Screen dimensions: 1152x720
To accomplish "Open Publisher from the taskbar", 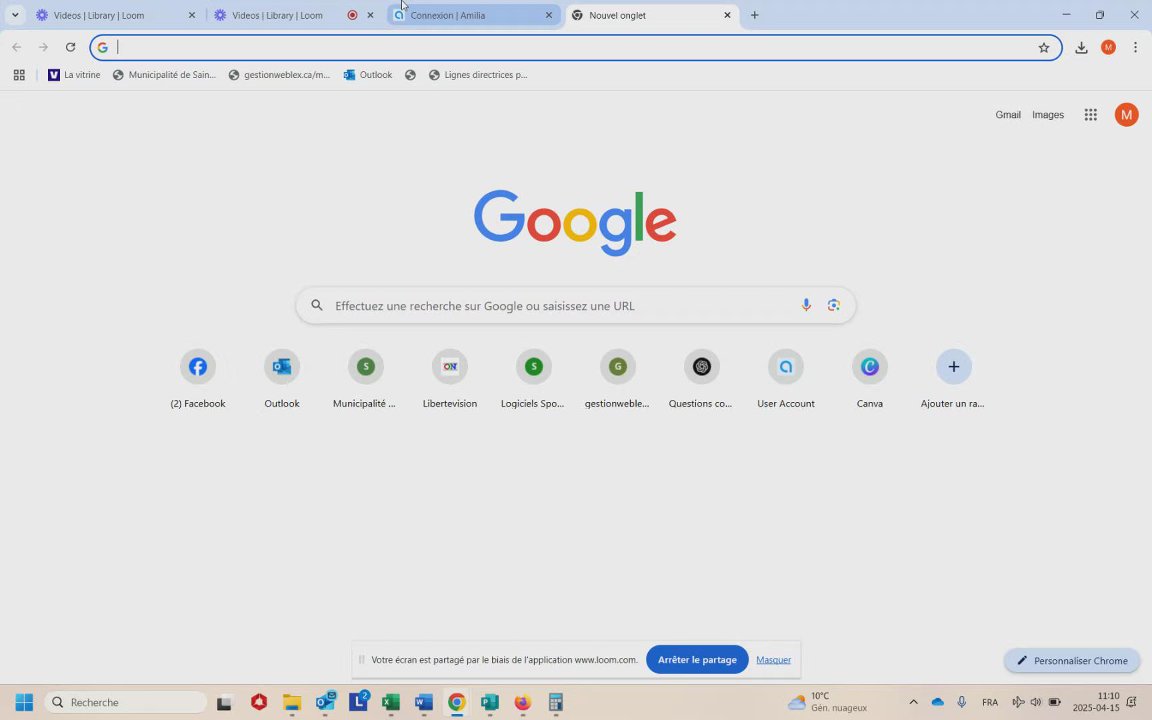I will pos(489,702).
